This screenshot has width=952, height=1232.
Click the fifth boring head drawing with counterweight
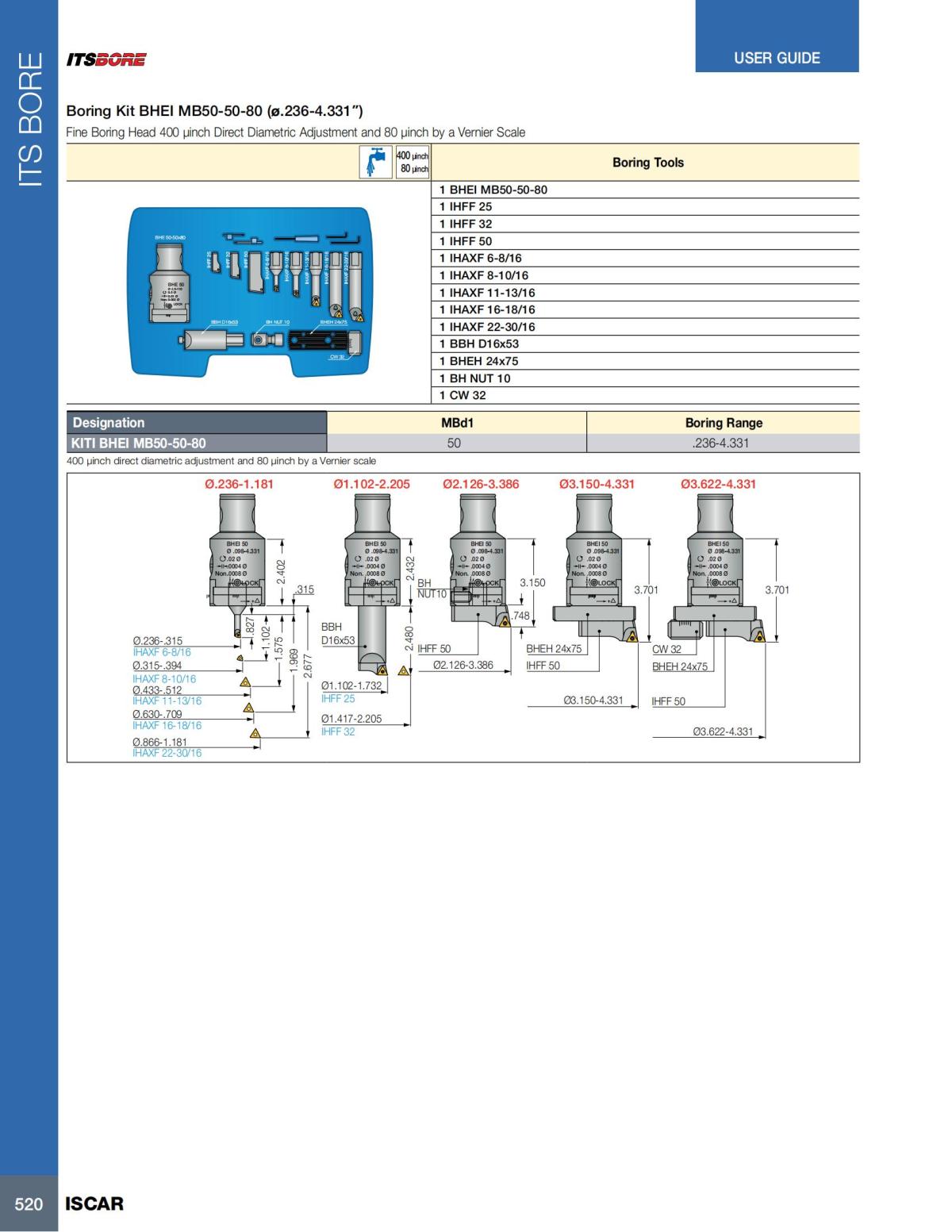click(718, 568)
